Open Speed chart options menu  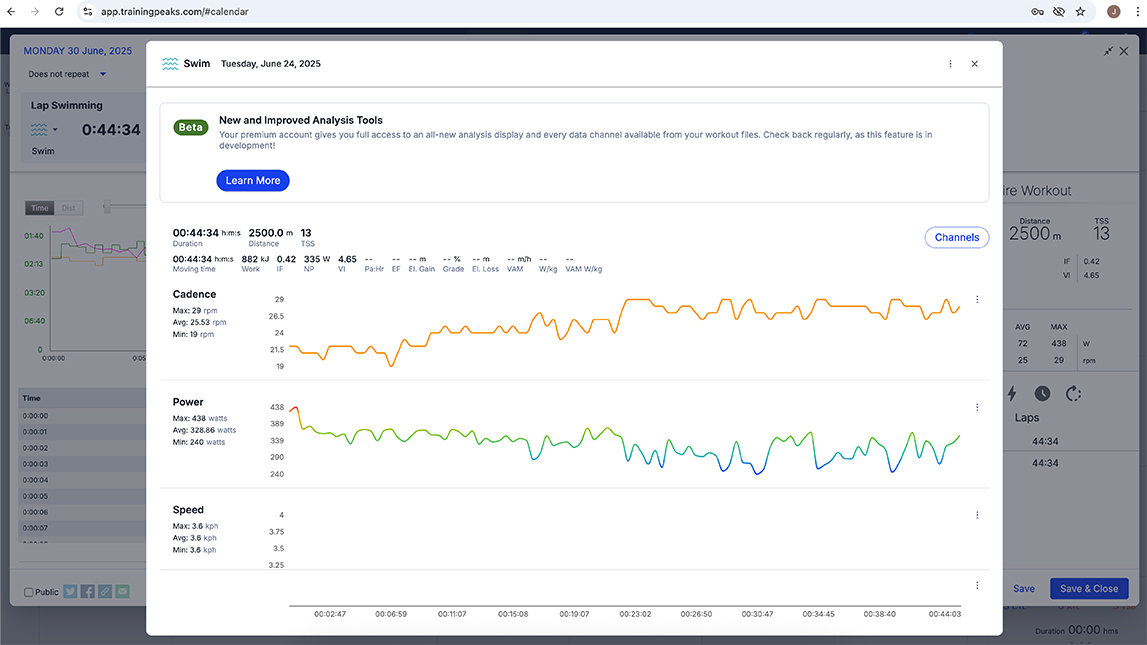[977, 515]
